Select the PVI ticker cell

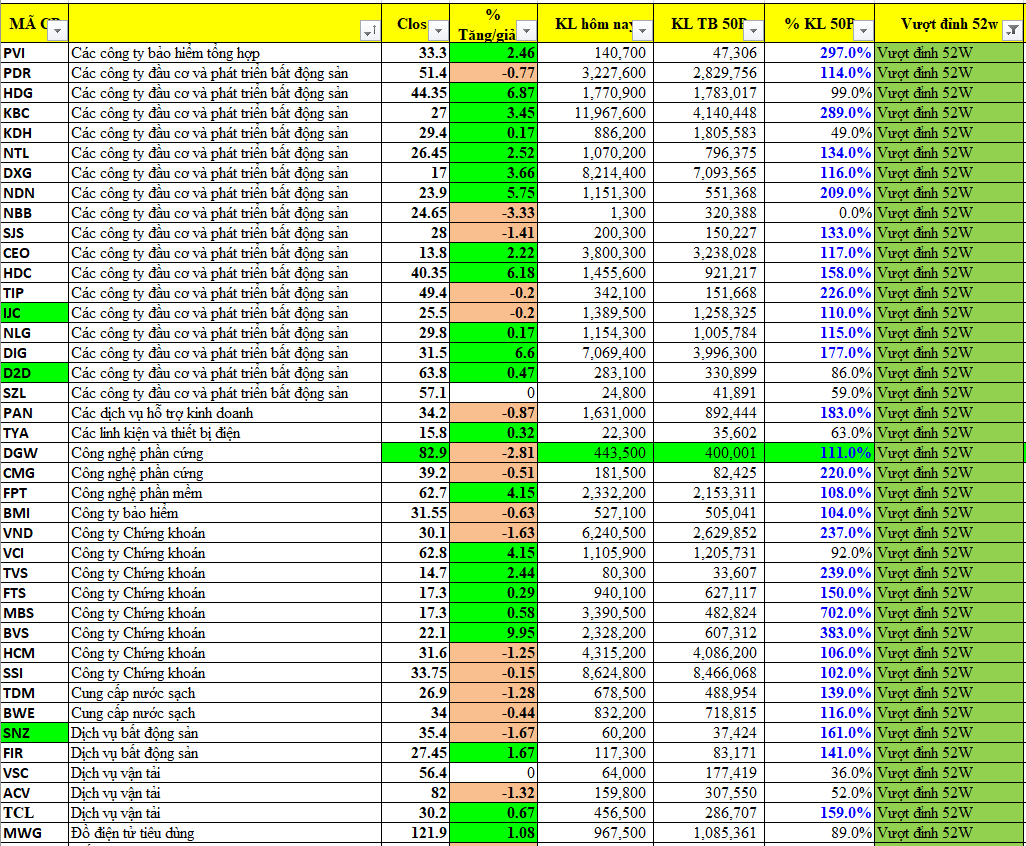point(34,53)
